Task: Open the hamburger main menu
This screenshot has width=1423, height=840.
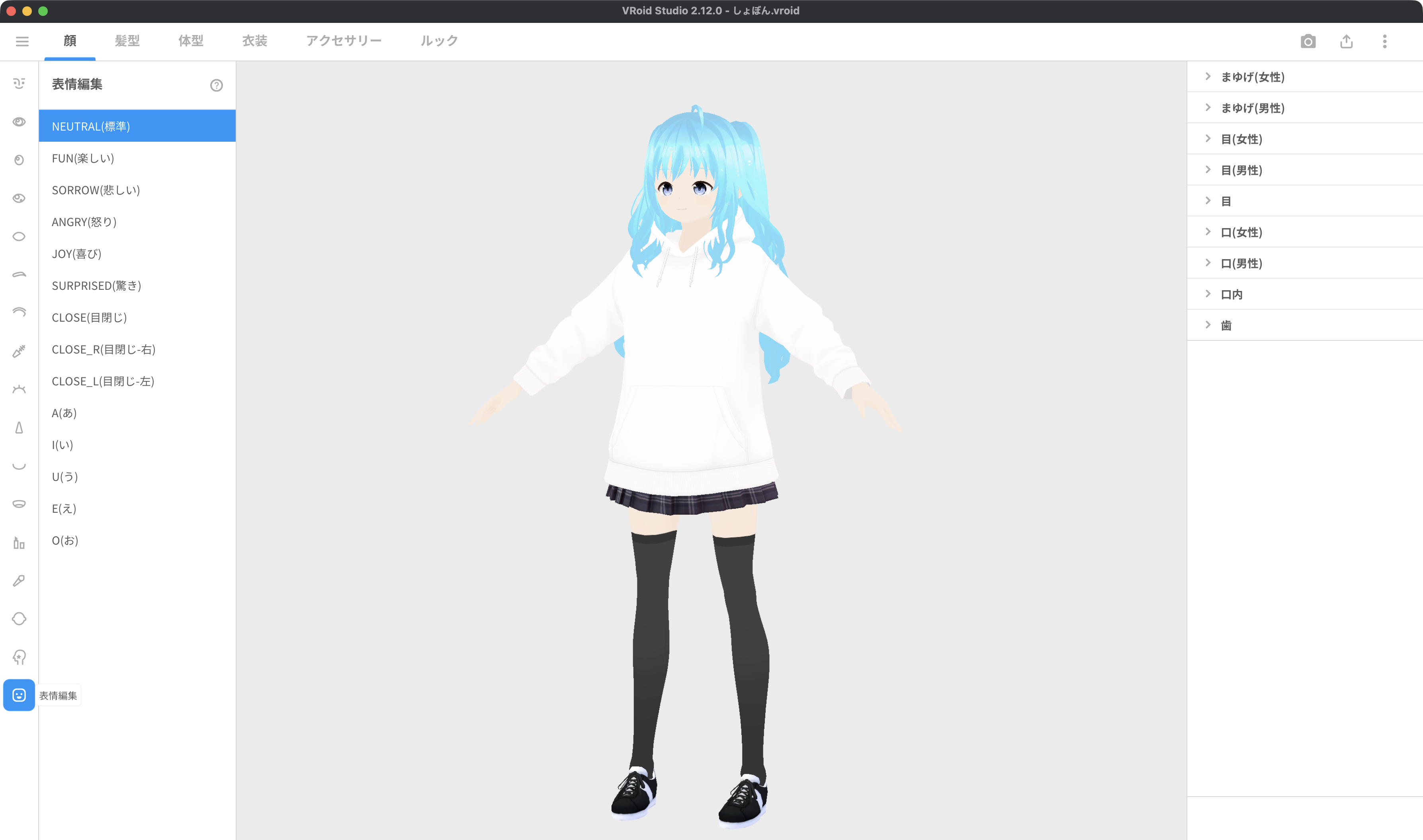Action: 22,41
